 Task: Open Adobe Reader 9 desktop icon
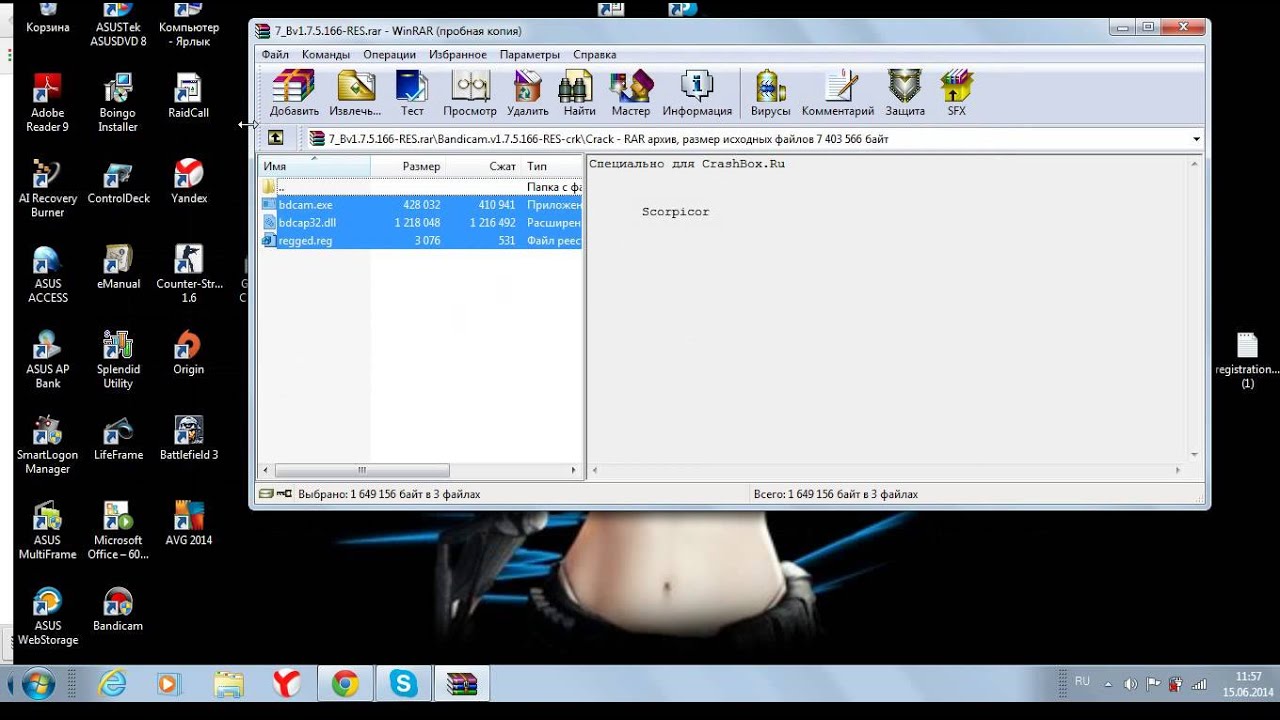pos(48,103)
